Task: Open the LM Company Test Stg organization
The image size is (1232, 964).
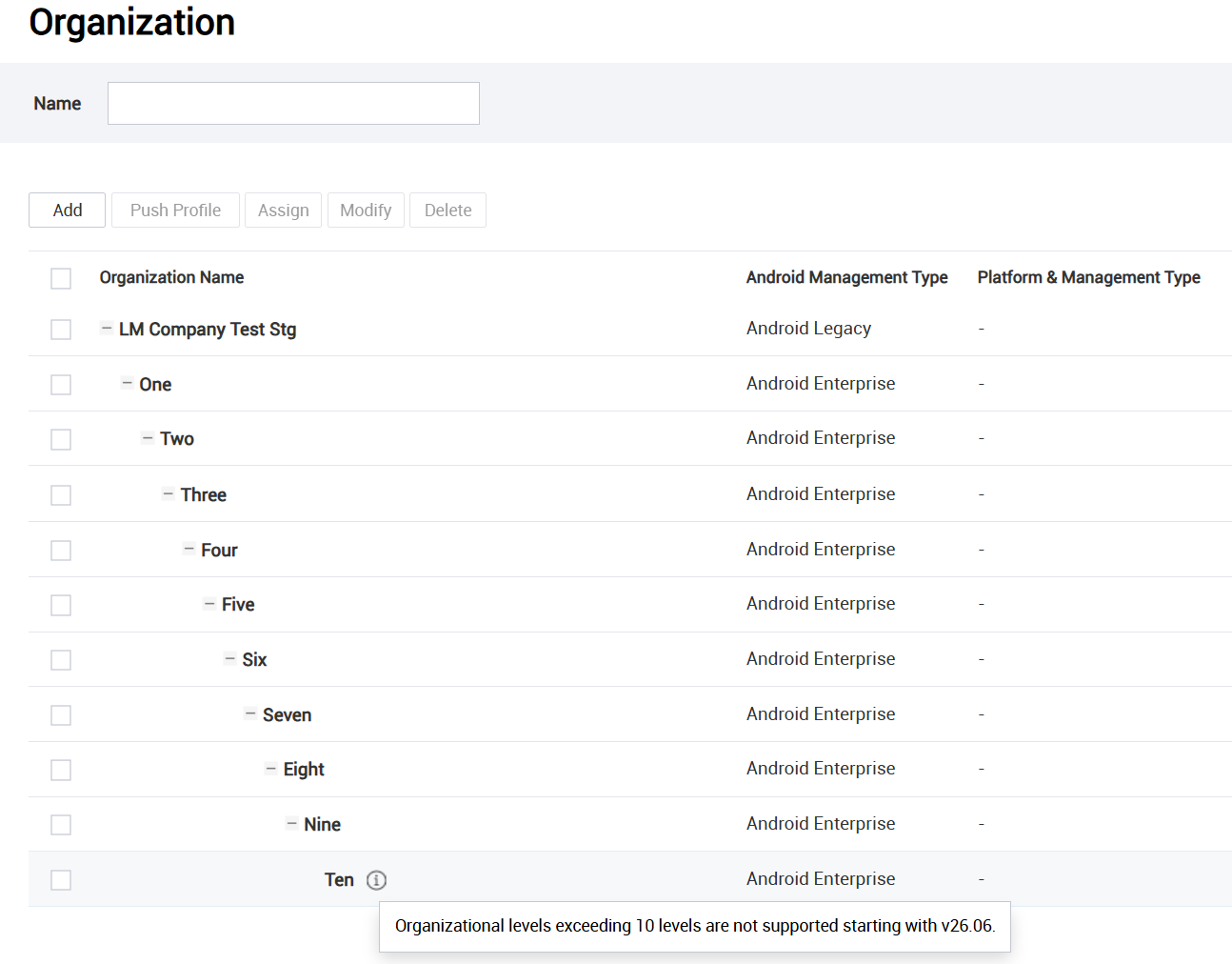Action: coord(208,330)
